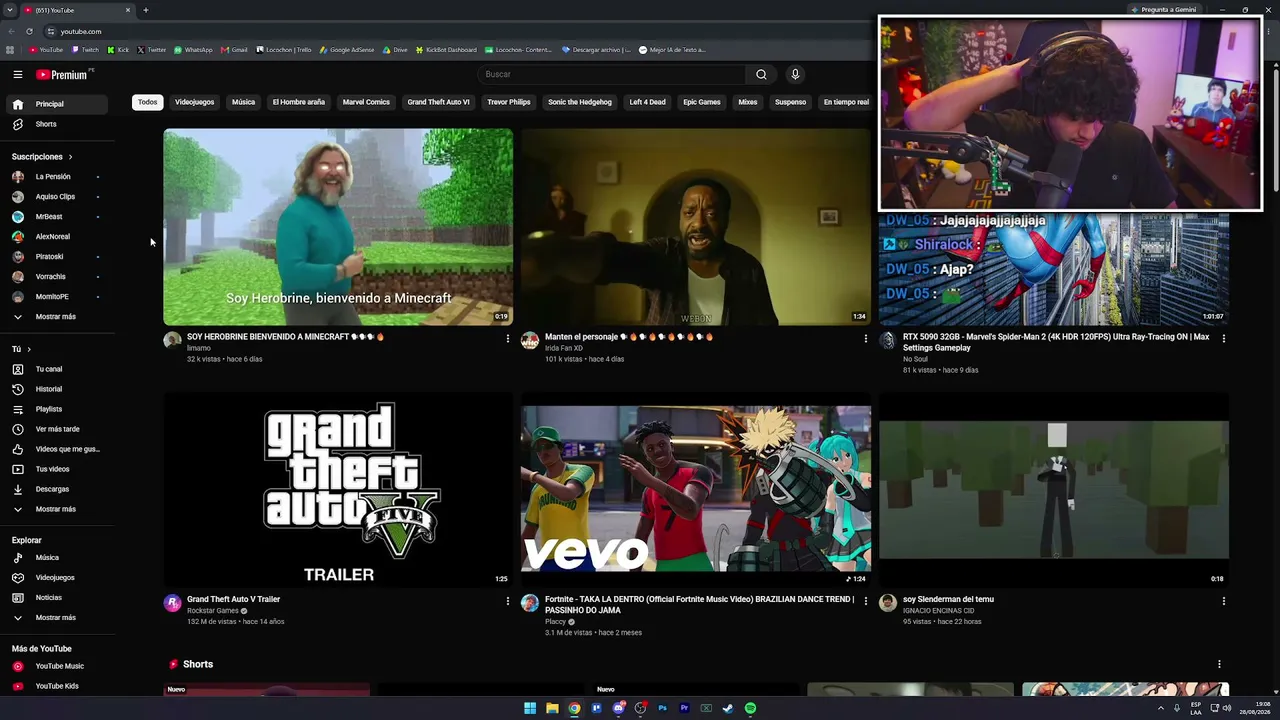Open YouTube Music from sidebar
The height and width of the screenshot is (720, 1280).
[58, 666]
